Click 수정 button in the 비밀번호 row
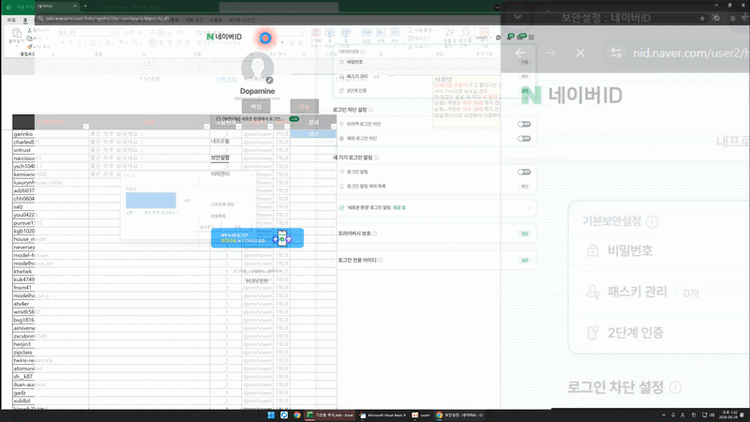This screenshot has height=422, width=750. [525, 62]
